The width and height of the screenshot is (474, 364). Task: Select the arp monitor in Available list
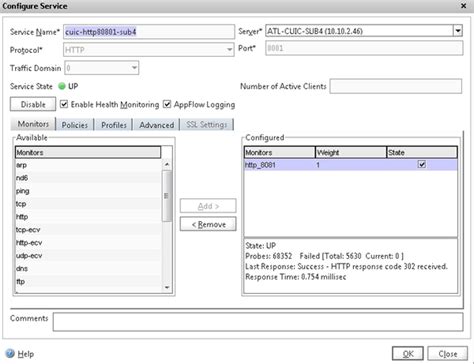click(88, 165)
